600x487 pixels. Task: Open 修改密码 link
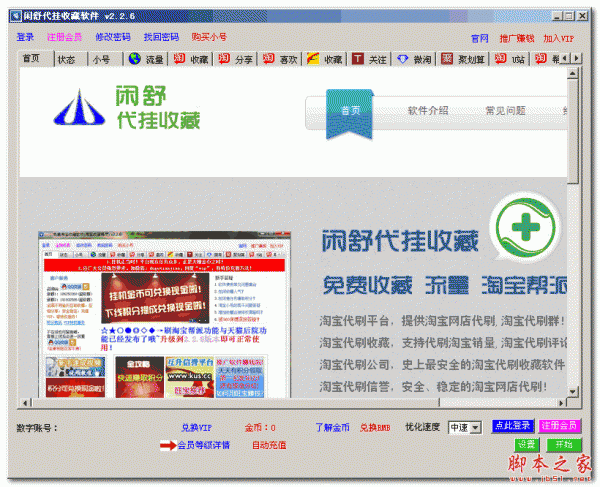(x=113, y=37)
